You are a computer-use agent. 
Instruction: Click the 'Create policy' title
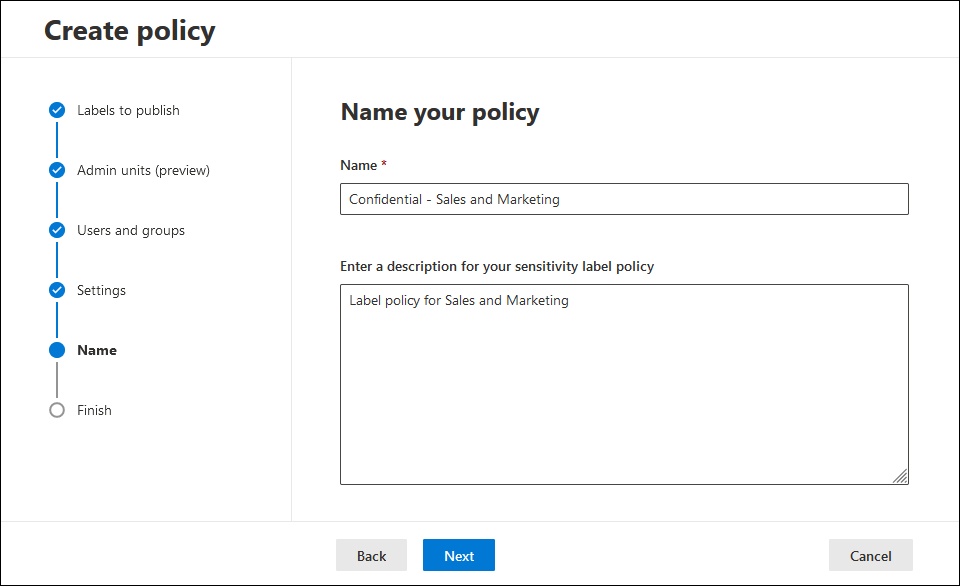(130, 31)
